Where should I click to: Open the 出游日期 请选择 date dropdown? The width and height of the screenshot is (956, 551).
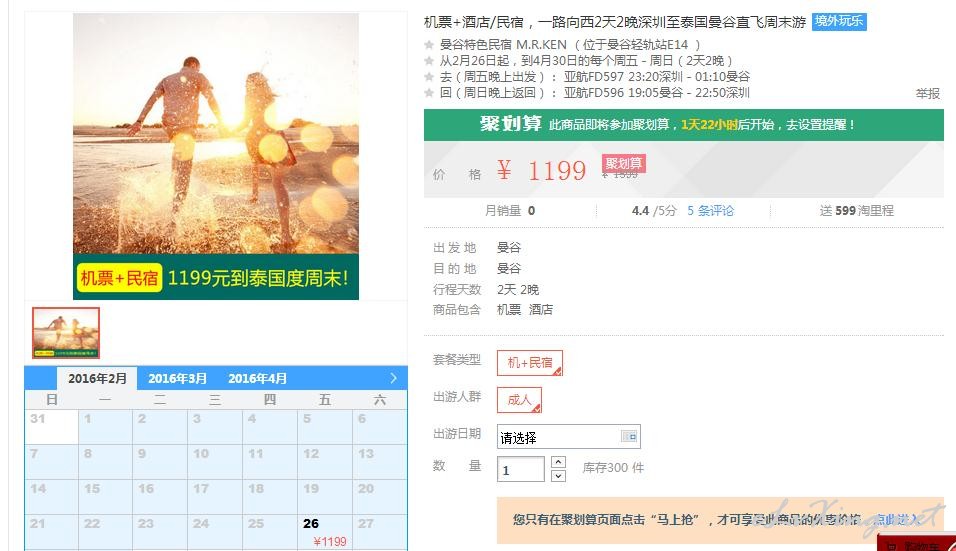point(568,437)
